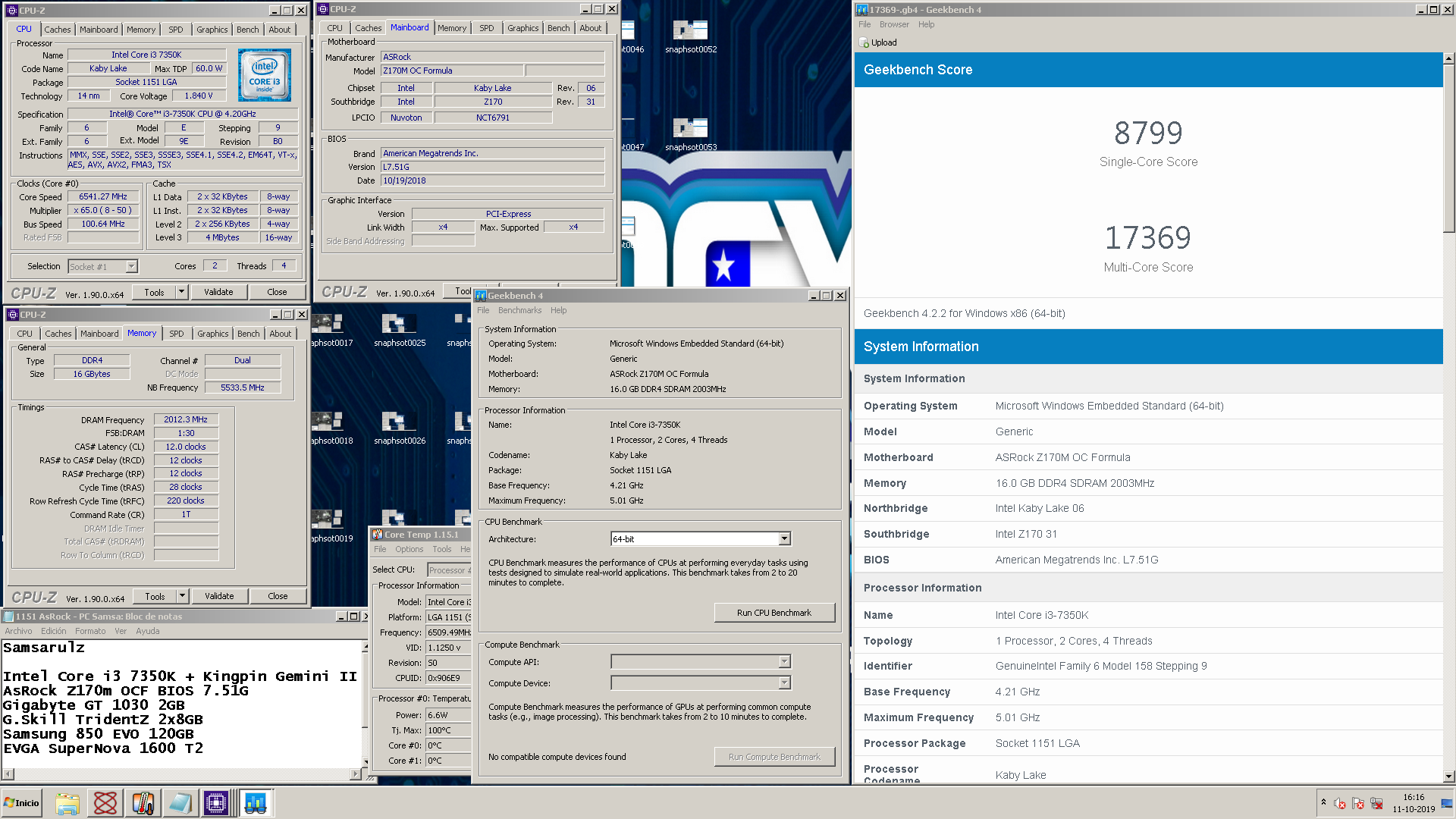Viewport: 1456px width, 819px height.
Task: Open Graphics tab in the CPU window
Action: 212,30
